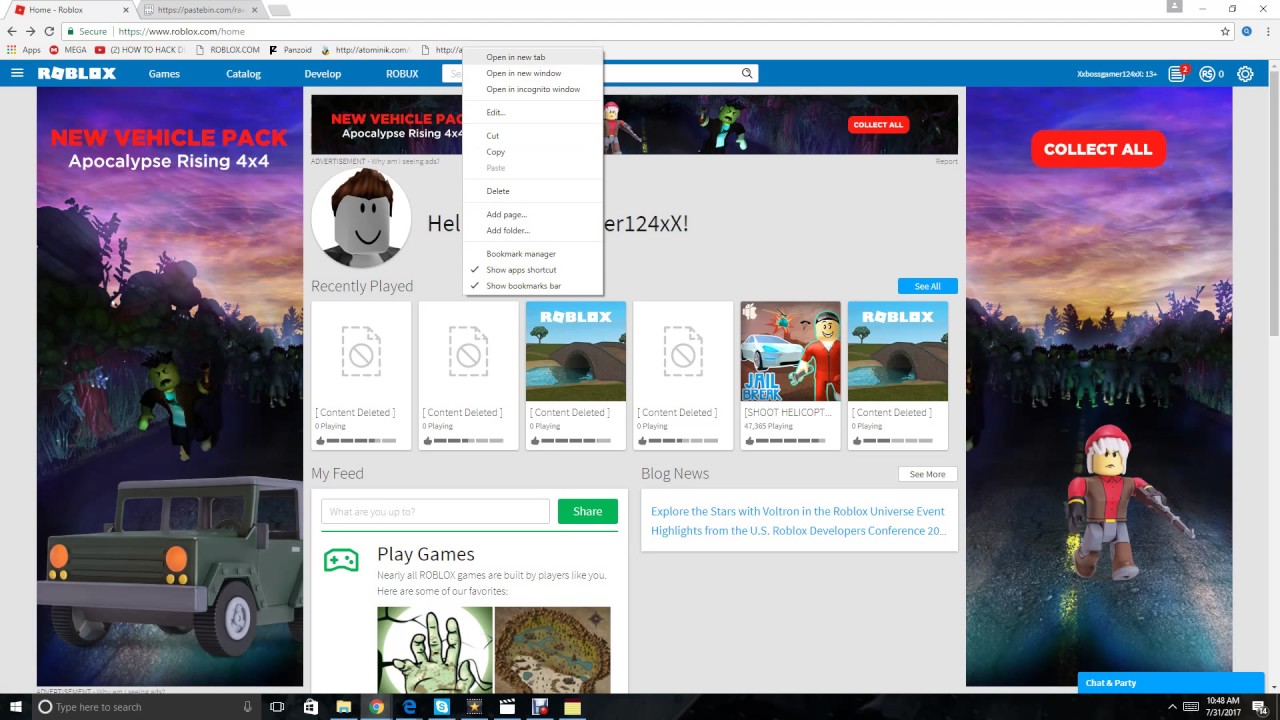Open the zombie hand game thumbnail
Screen dimensions: 1280x720
[x=435, y=650]
